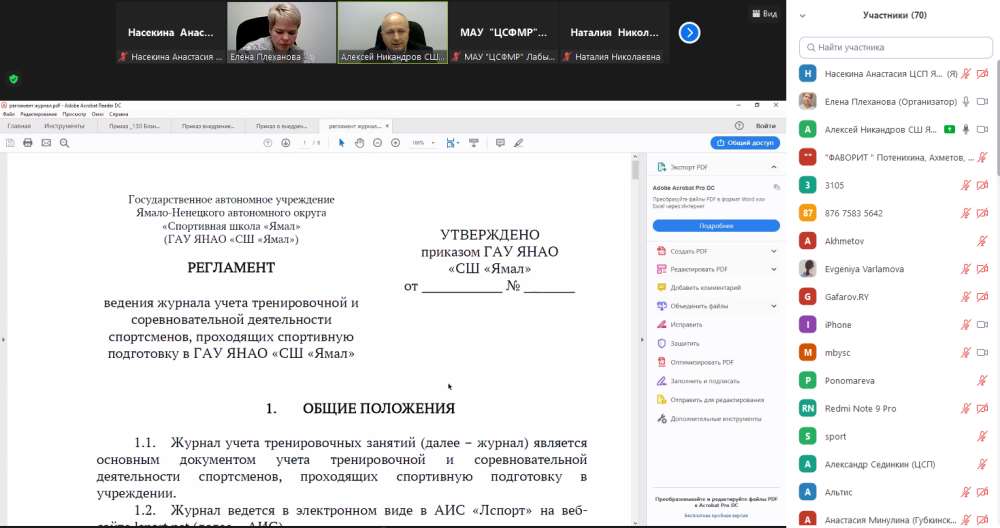Viewport: 1000px width, 528px height.
Task: Open the Защитить shield tool
Action: click(685, 343)
